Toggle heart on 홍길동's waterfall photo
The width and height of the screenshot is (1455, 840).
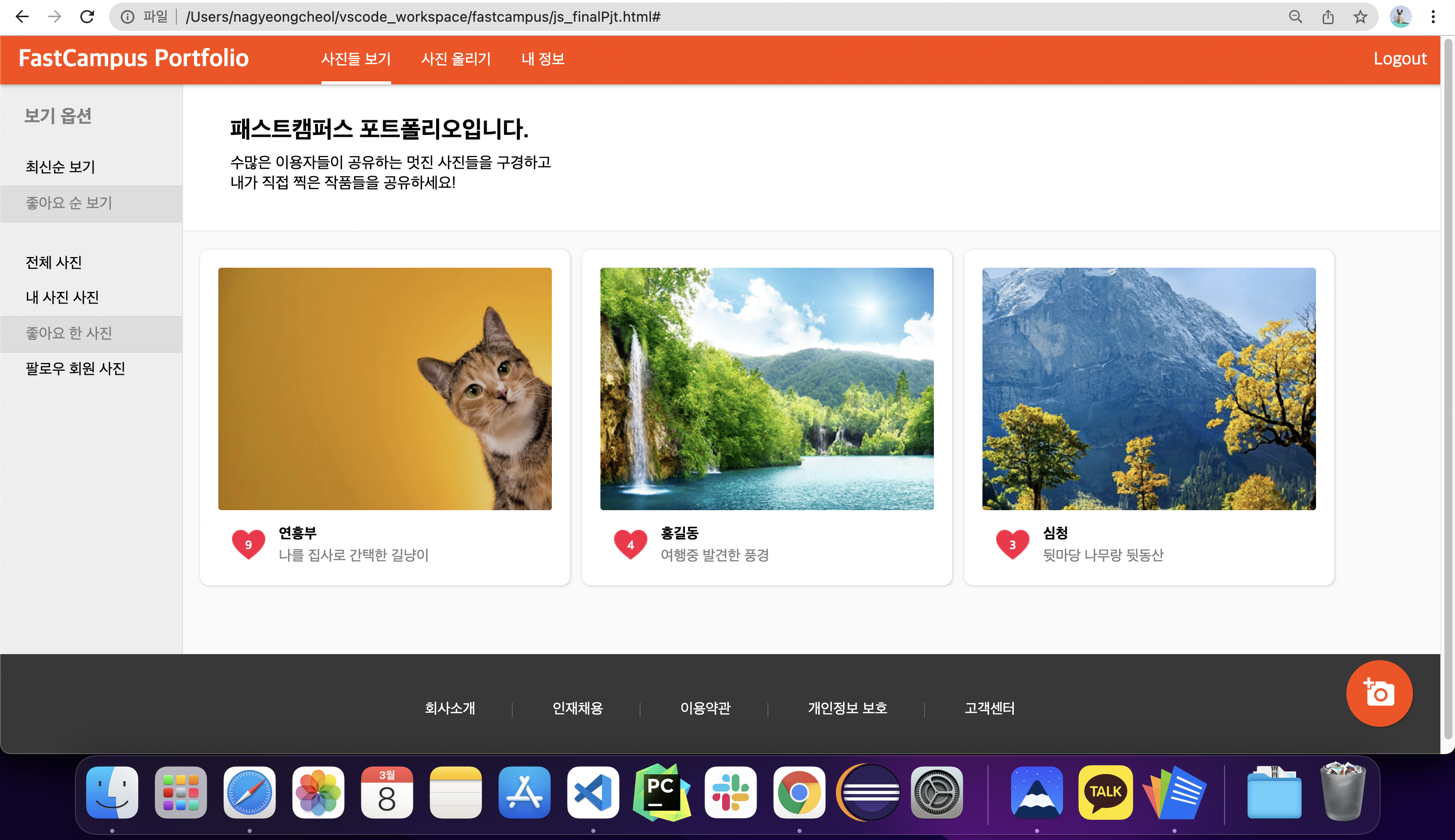point(630,543)
